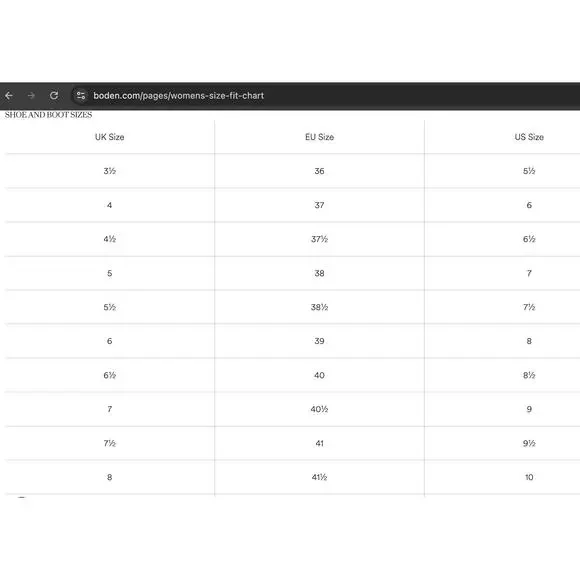The height and width of the screenshot is (580, 580).
Task: Click the boden.com address bar URL
Action: 178,96
